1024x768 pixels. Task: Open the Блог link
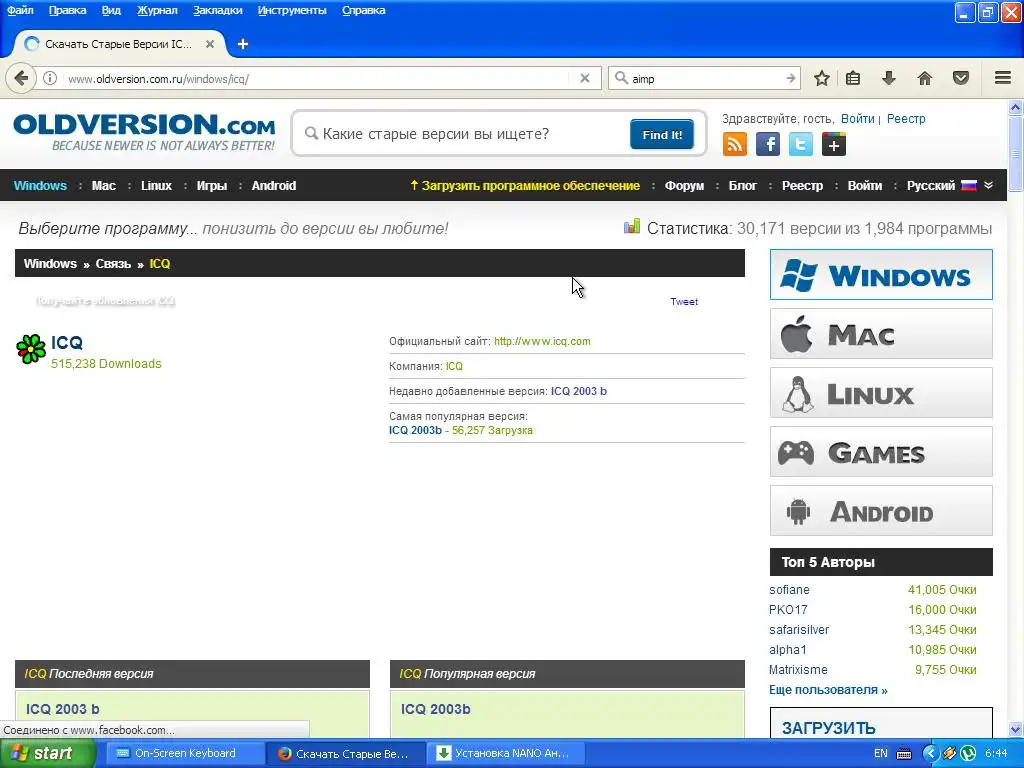[743, 185]
